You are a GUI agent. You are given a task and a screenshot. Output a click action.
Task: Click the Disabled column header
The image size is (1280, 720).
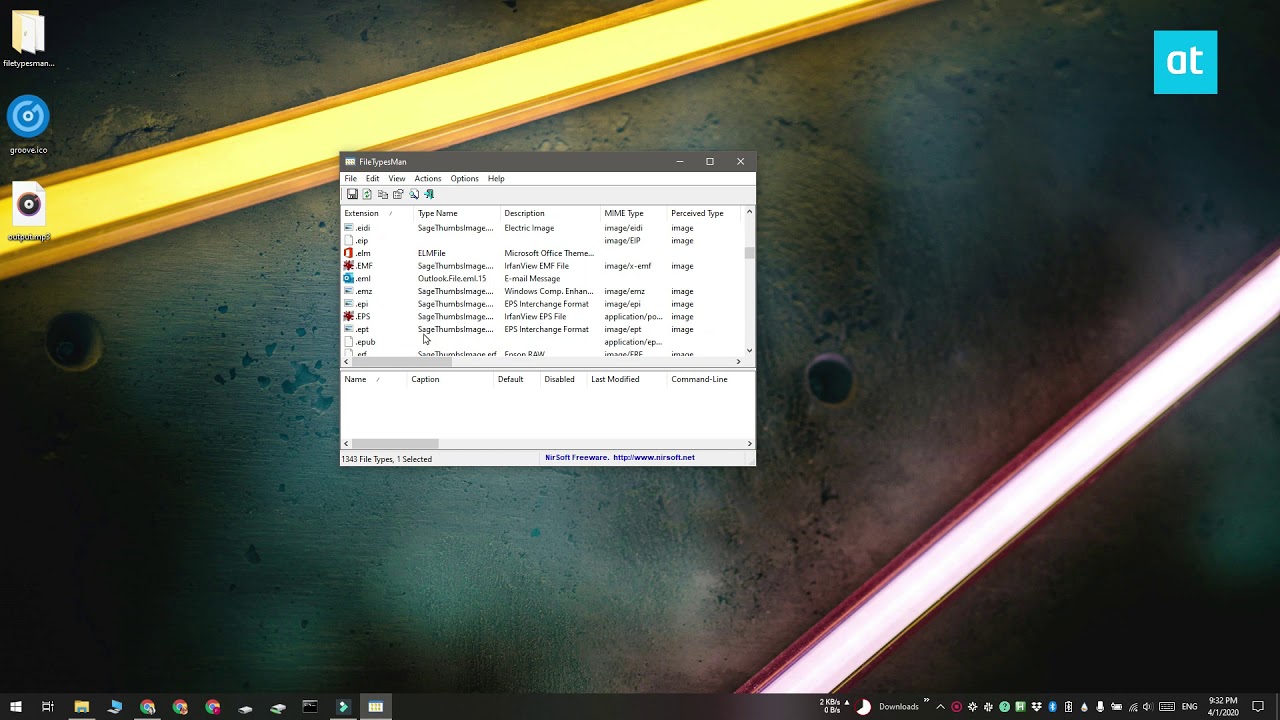tap(564, 379)
